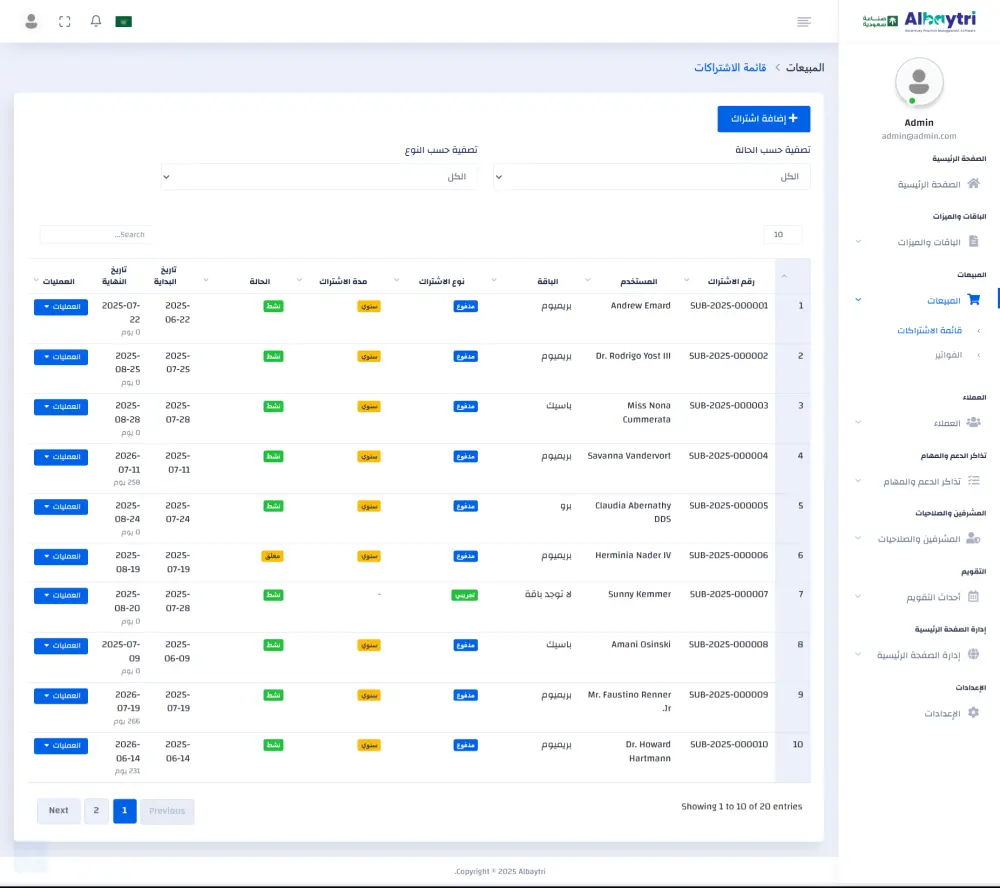Sort by الباقة column header
Image resolution: width=1000 pixels, height=888 pixels.
click(547, 281)
